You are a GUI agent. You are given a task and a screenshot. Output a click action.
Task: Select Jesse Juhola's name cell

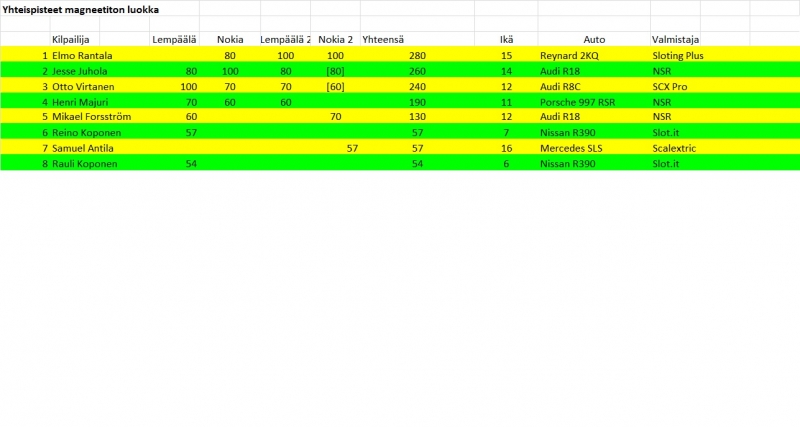tap(80, 72)
